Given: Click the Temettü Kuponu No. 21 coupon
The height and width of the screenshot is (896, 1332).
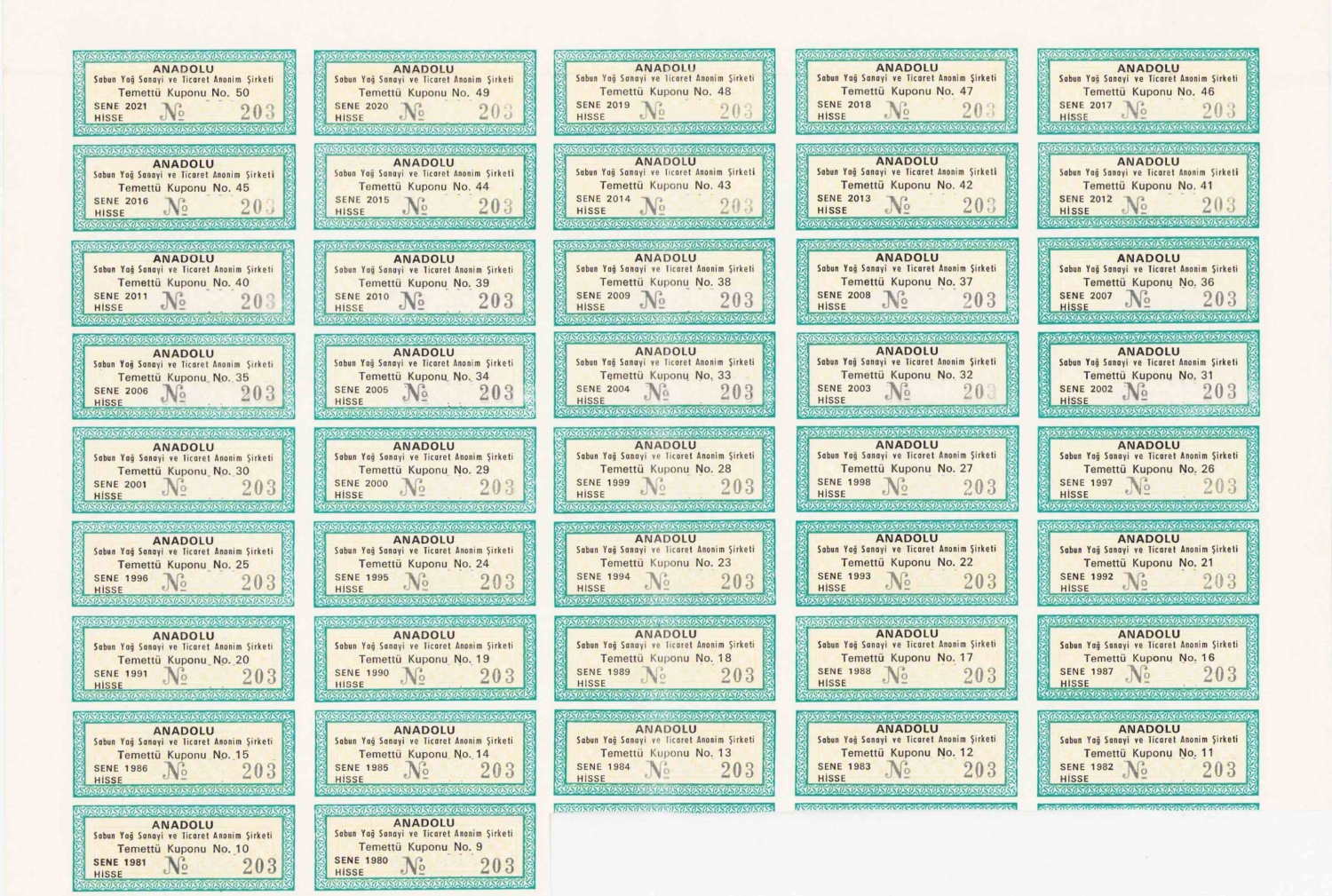Looking at the screenshot, I should coord(1147,563).
